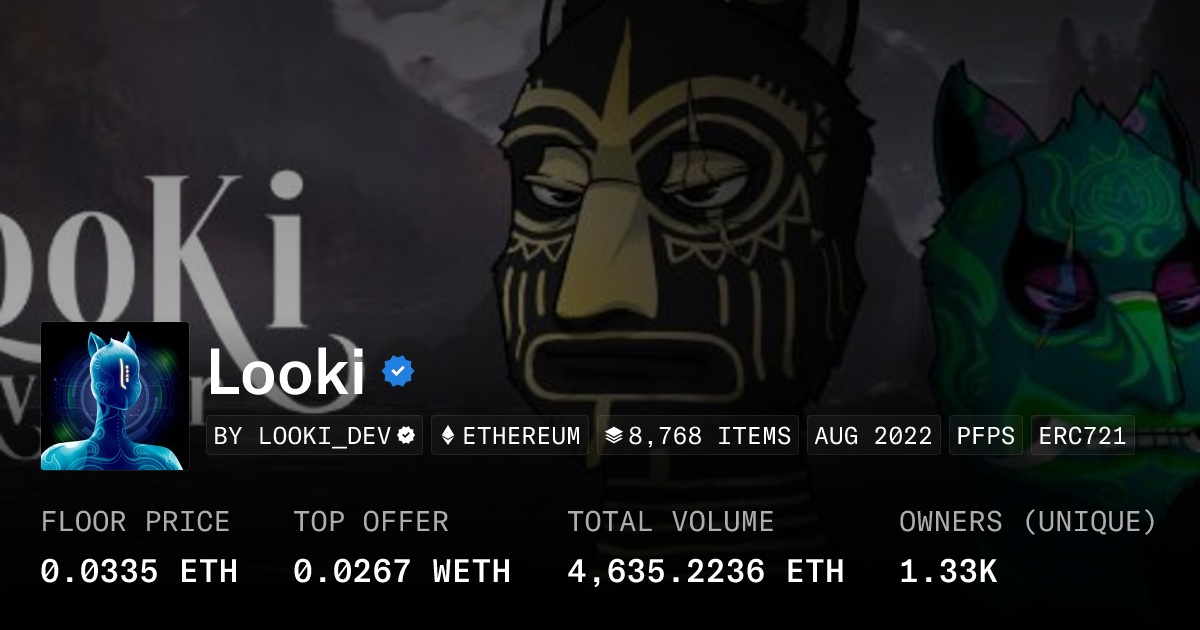Click the verified check next to LOOKI_DEV

click(406, 436)
